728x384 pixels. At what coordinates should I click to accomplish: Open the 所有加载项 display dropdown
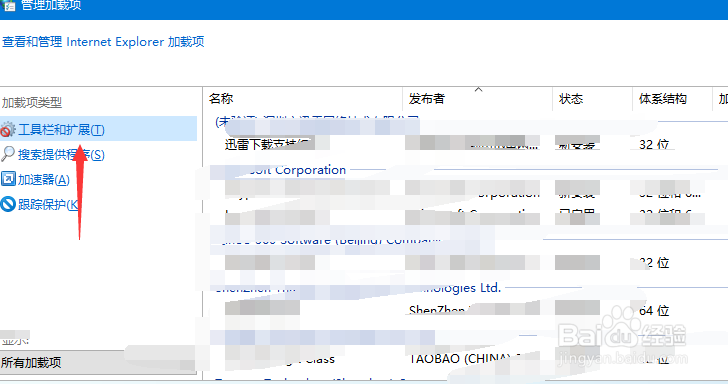click(x=98, y=362)
